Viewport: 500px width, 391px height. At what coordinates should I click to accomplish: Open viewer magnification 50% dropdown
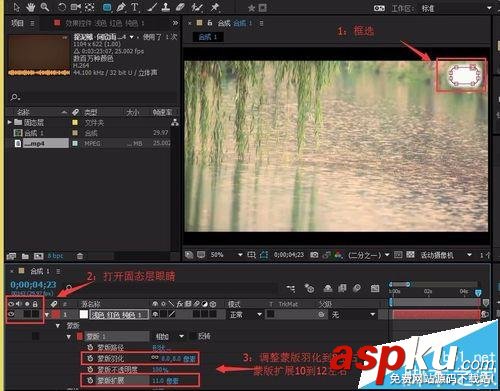point(226,255)
